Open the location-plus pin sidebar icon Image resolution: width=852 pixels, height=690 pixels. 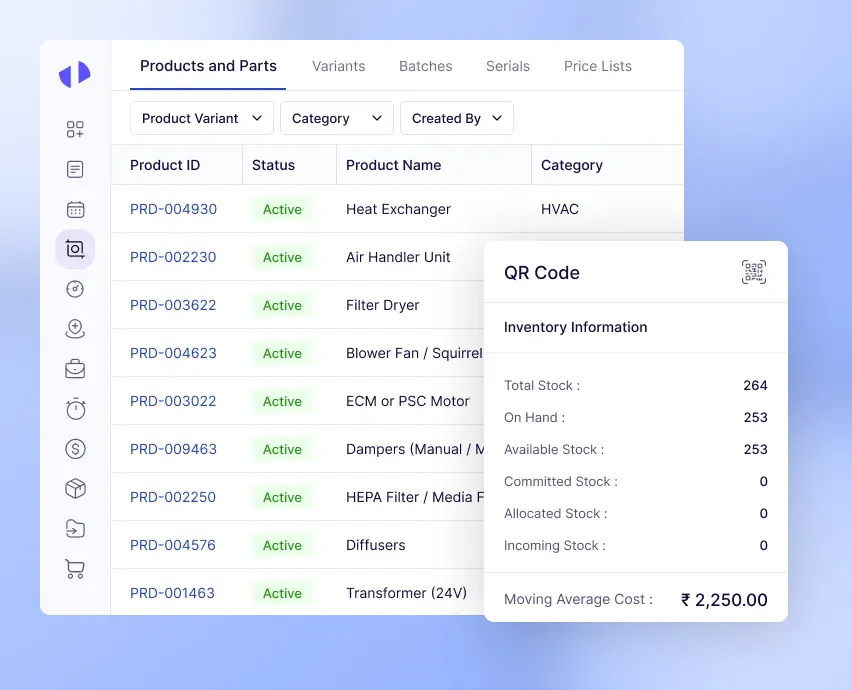pos(75,329)
